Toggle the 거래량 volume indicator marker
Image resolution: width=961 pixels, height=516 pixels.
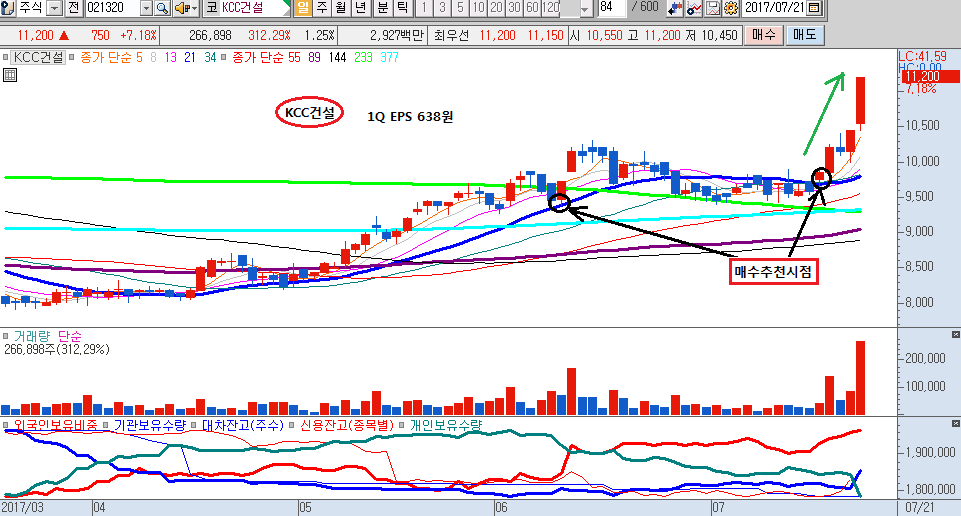6,336
